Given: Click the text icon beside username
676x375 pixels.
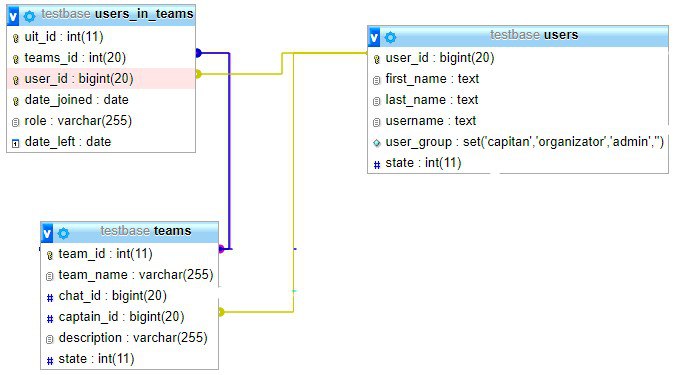Looking at the screenshot, I should tap(376, 122).
